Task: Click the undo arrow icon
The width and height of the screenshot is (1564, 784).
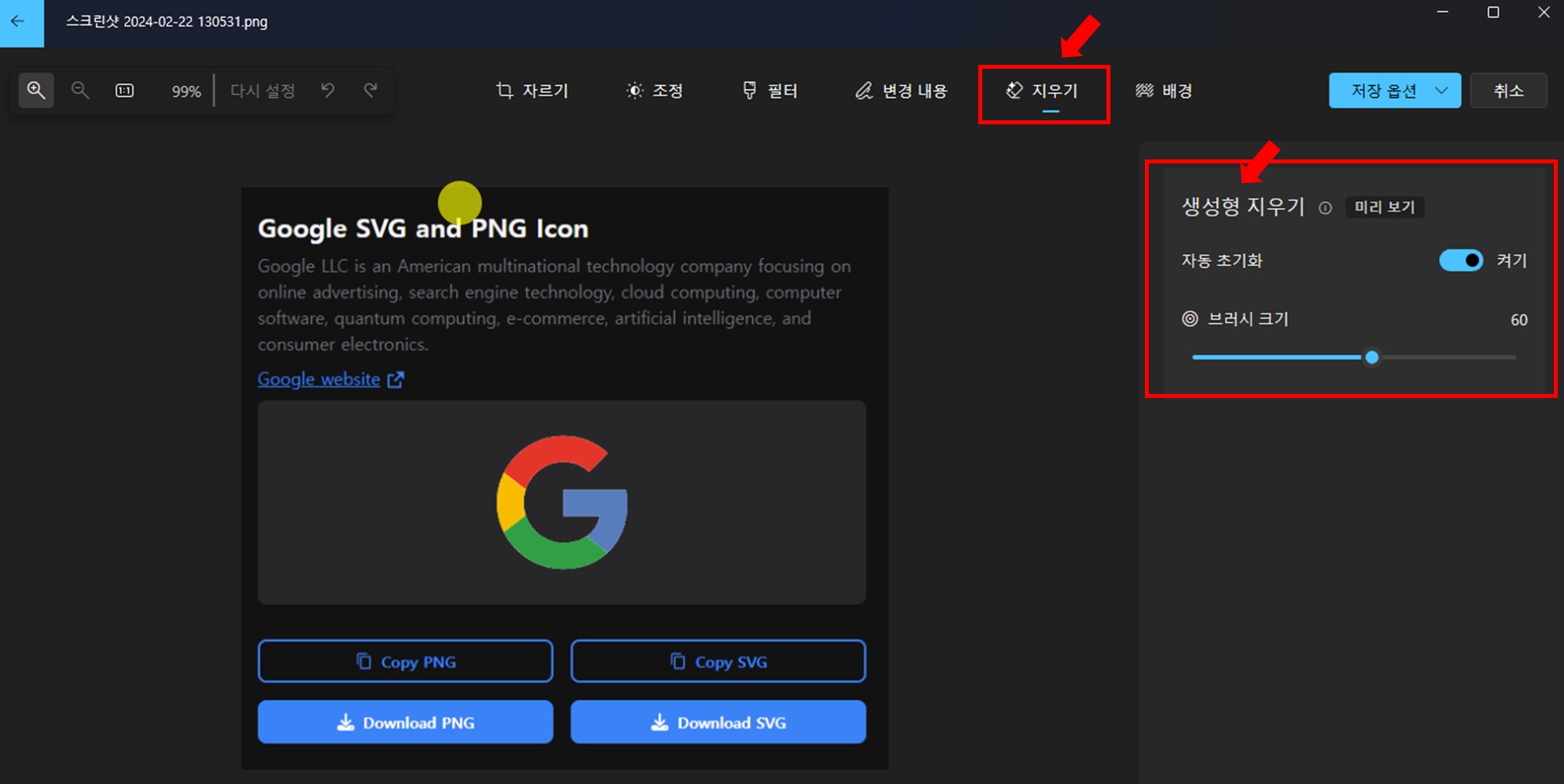Action: coord(328,91)
